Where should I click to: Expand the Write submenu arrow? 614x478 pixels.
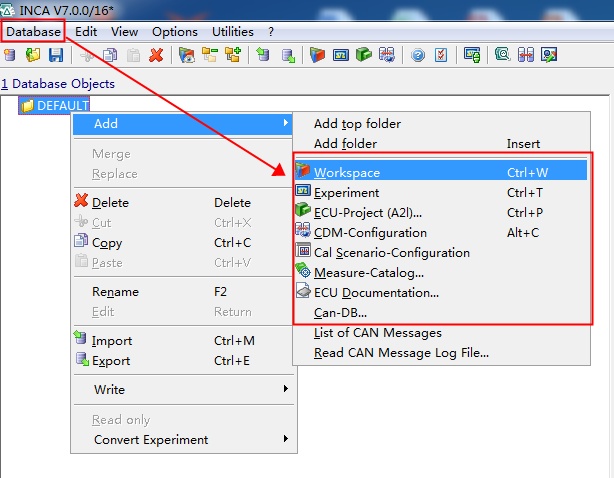coord(286,388)
